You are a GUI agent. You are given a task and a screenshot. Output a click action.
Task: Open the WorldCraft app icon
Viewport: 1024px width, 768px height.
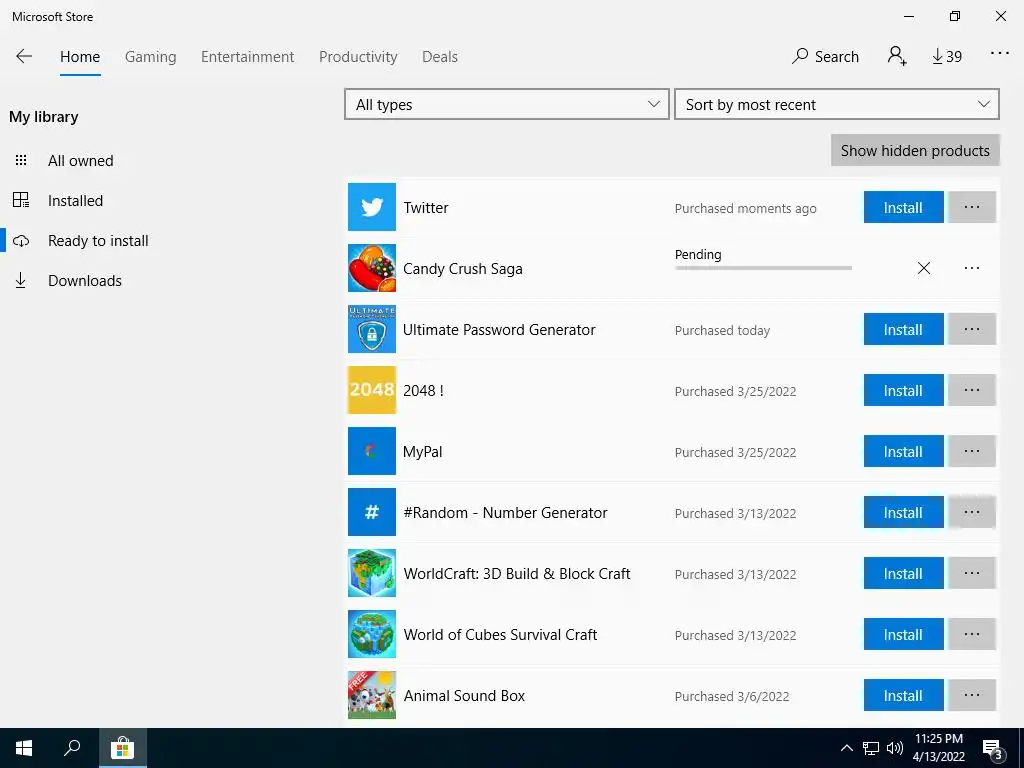pos(372,573)
